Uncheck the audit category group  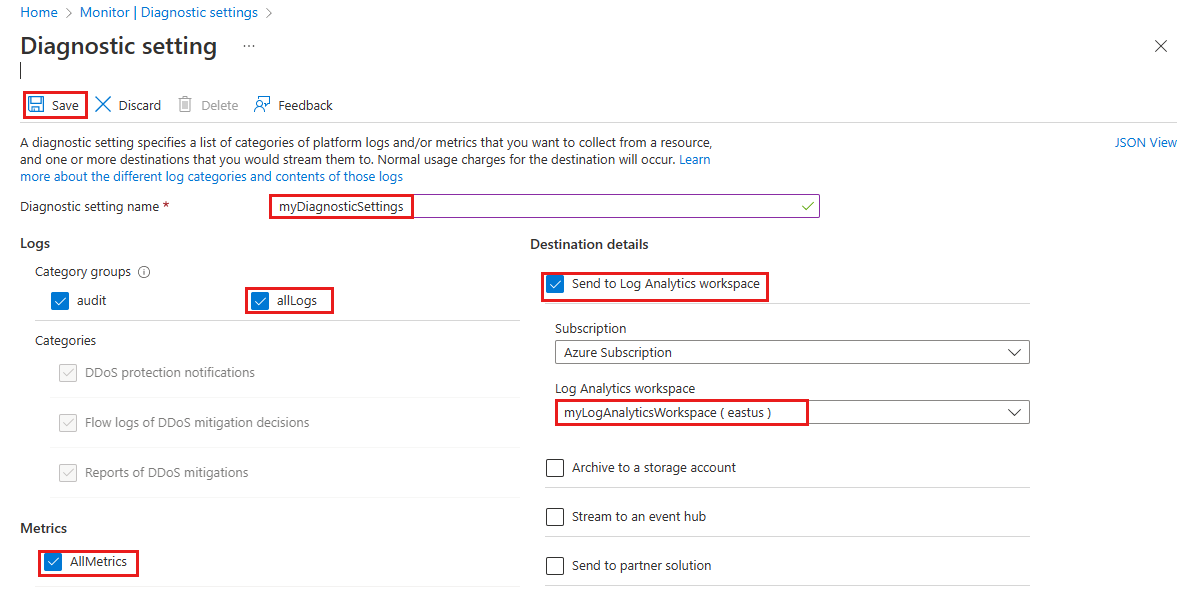point(61,300)
